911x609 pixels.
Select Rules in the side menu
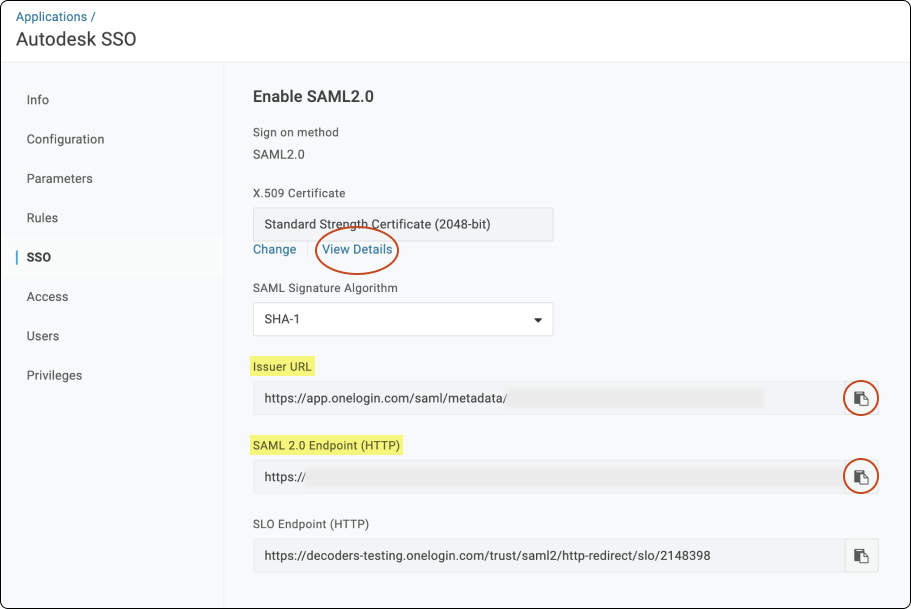tap(42, 218)
